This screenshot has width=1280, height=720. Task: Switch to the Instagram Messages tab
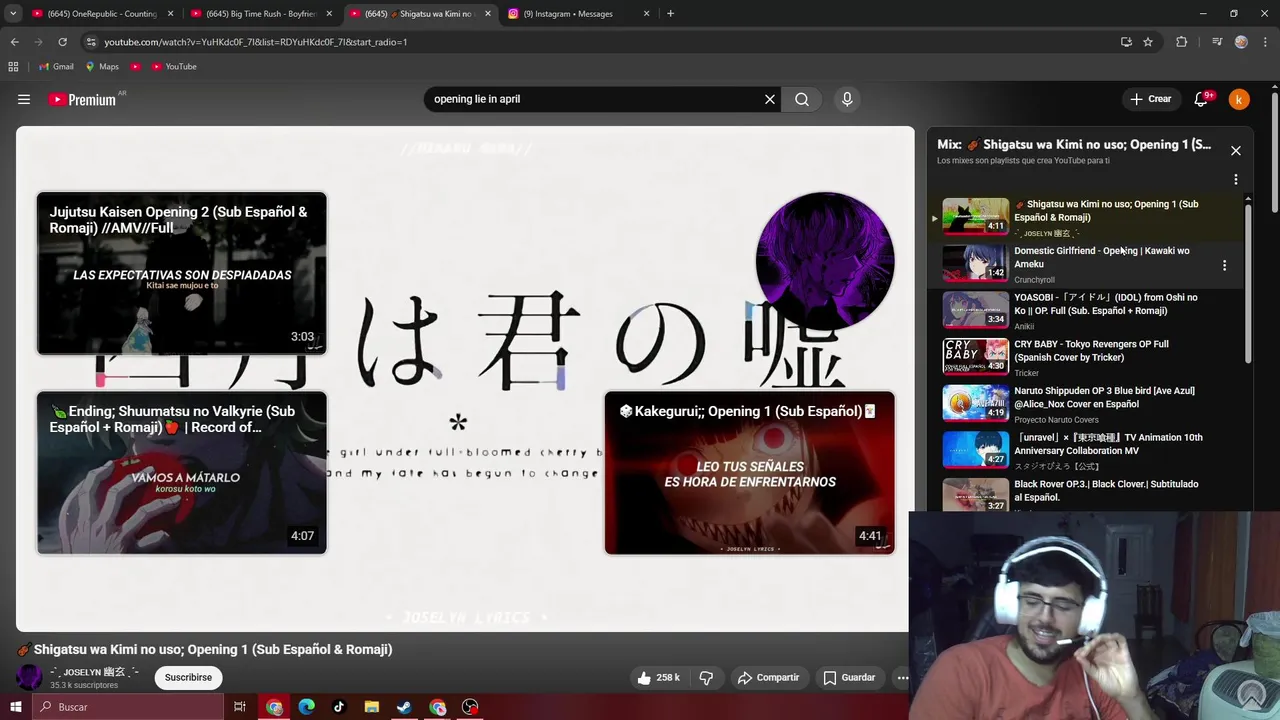point(575,14)
